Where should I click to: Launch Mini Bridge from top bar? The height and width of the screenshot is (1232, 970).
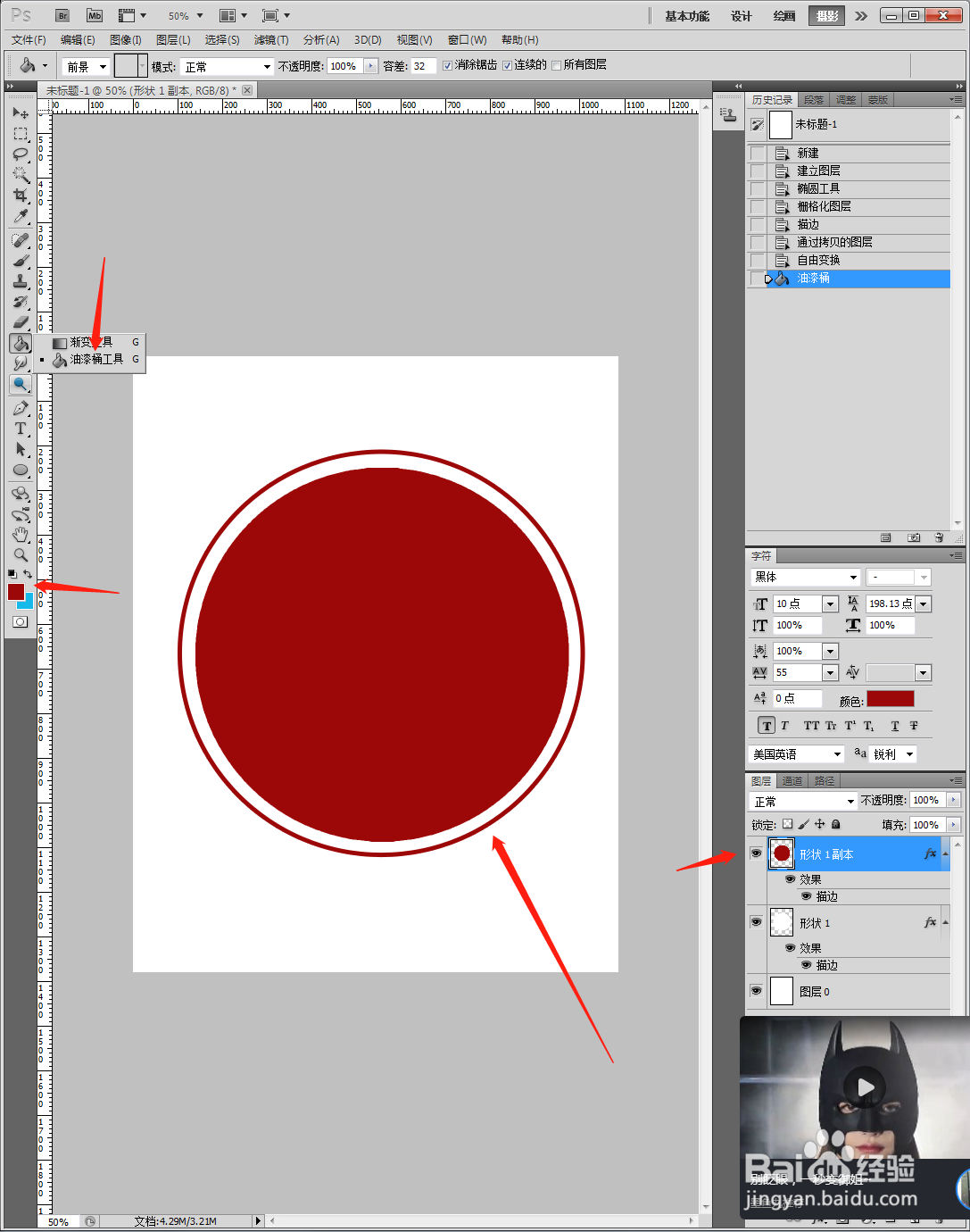pos(95,15)
